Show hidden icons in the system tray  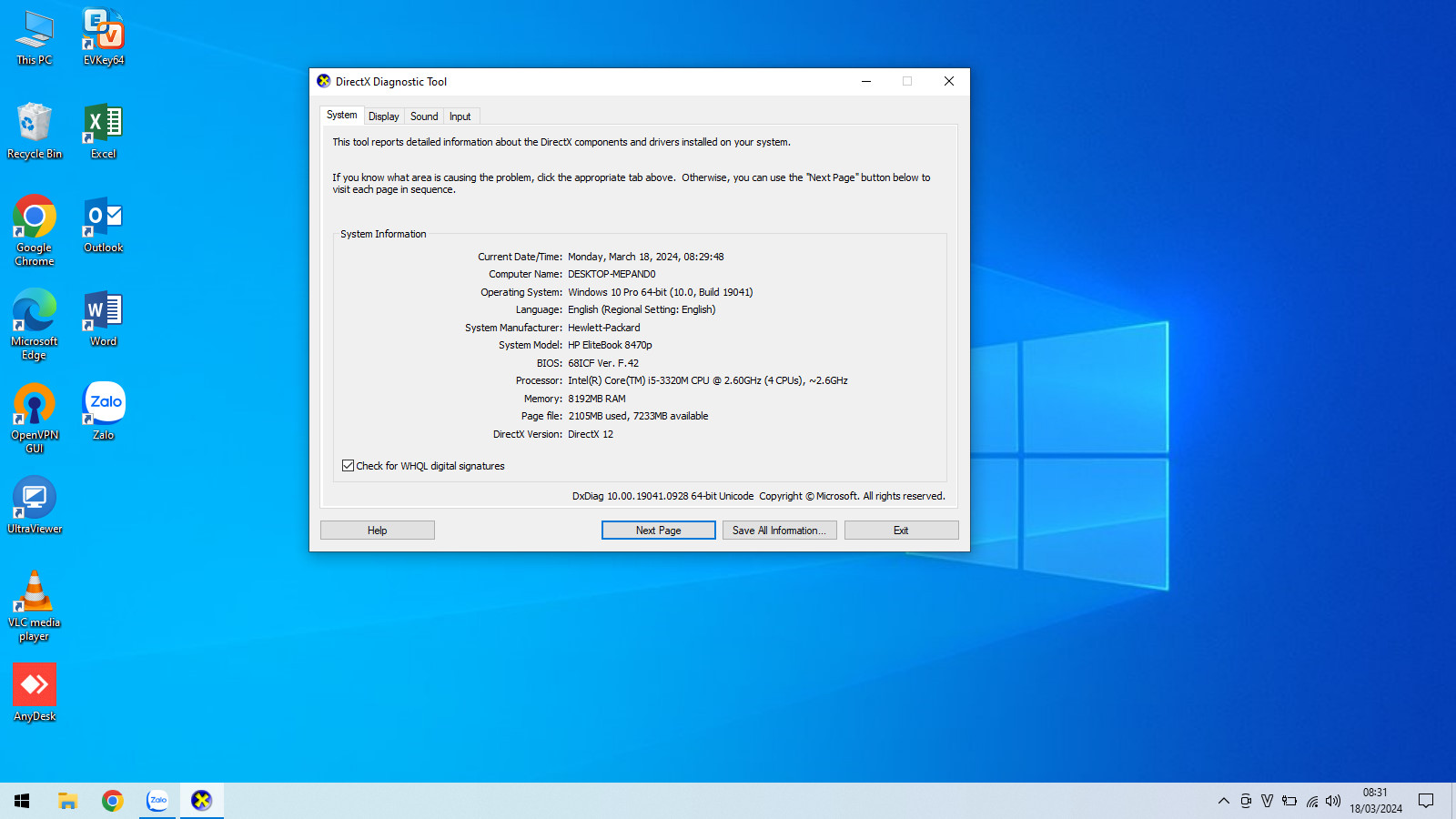(x=1223, y=801)
